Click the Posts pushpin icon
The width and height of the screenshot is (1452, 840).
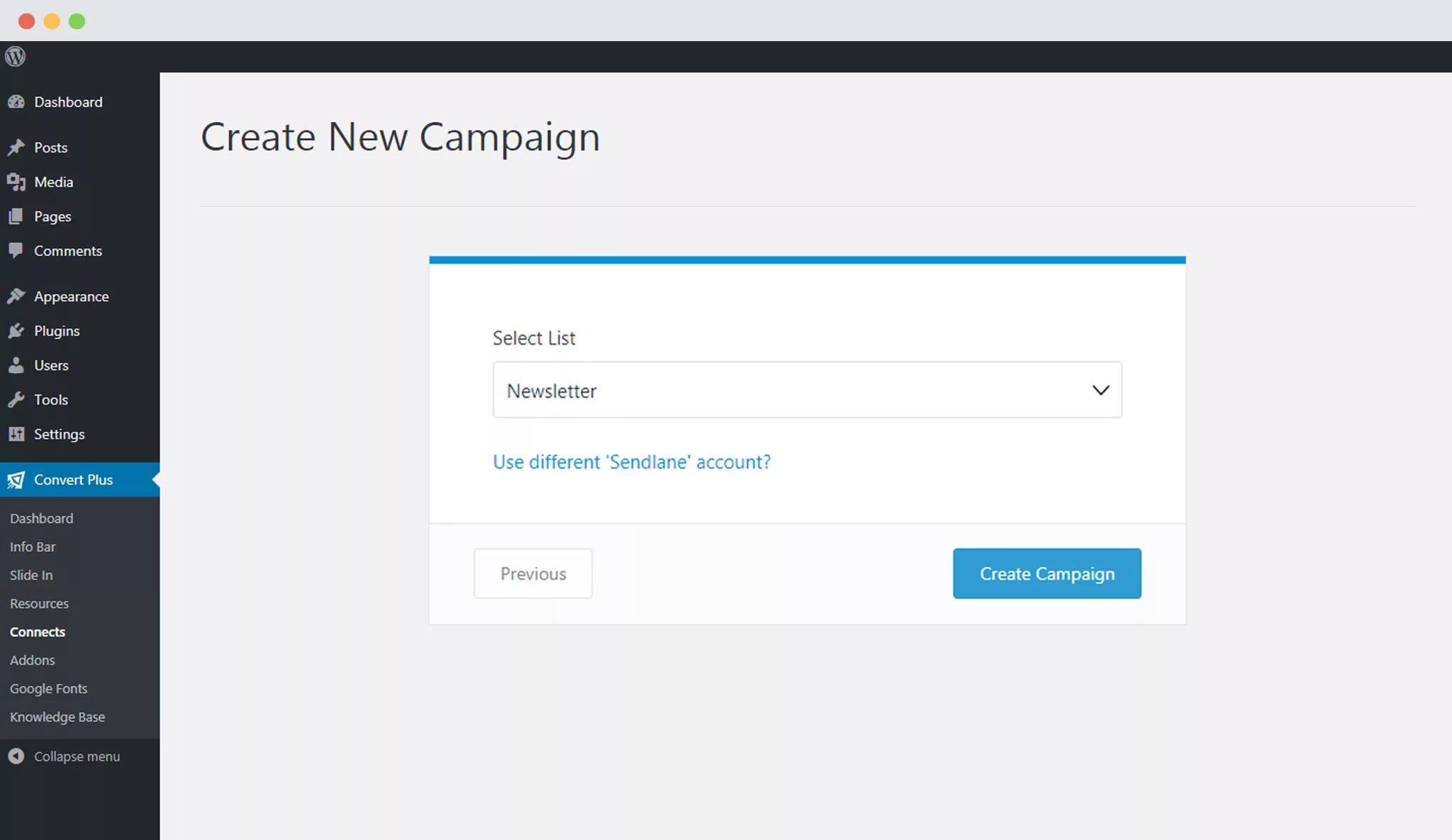[16, 147]
